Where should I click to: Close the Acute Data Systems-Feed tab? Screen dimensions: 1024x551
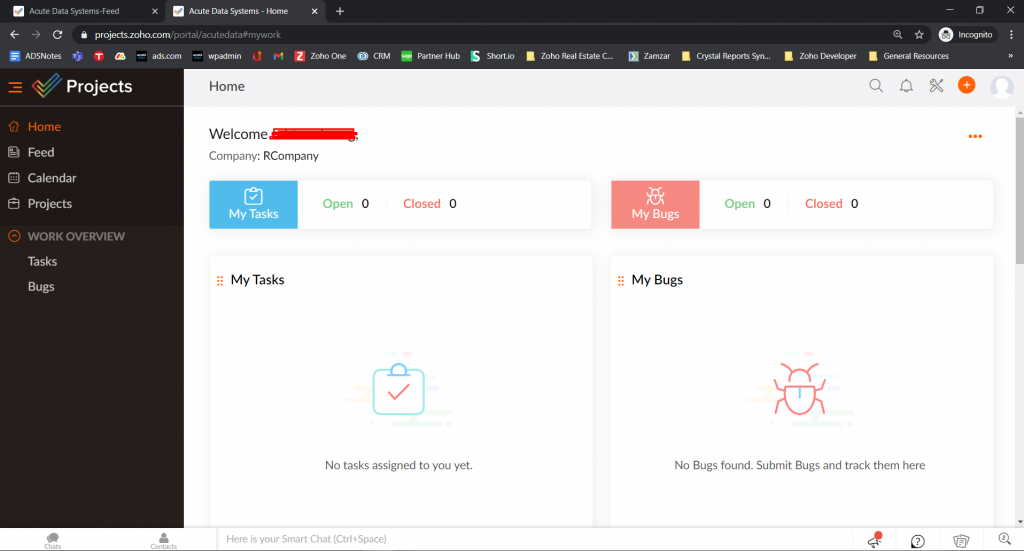click(x=155, y=11)
